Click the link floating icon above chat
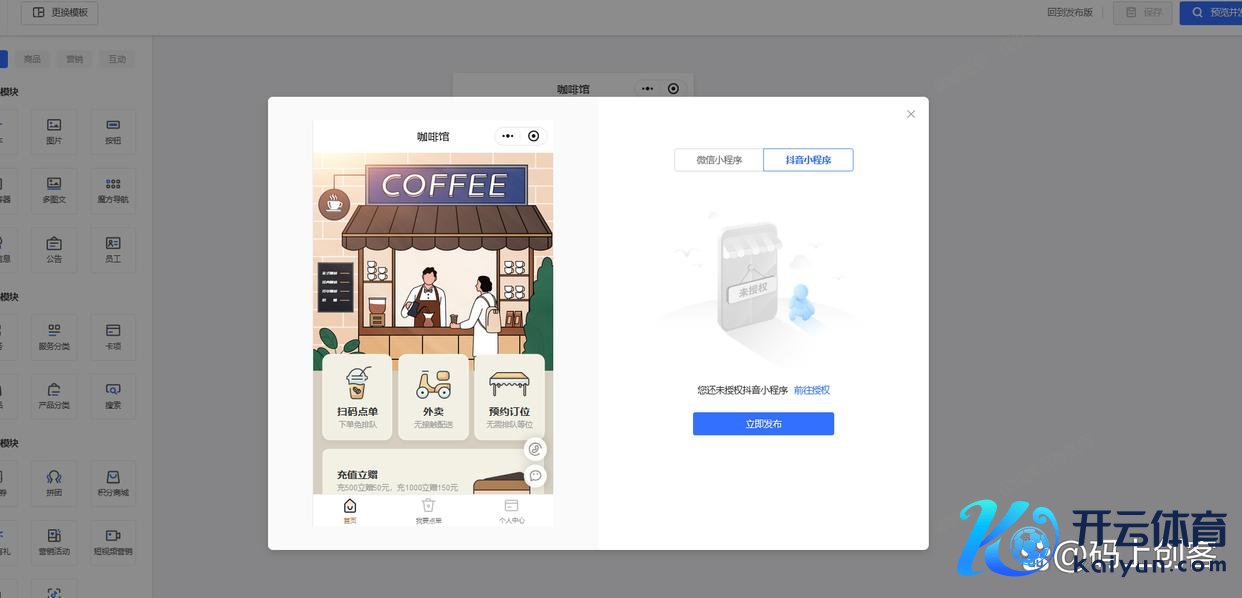 coord(536,449)
